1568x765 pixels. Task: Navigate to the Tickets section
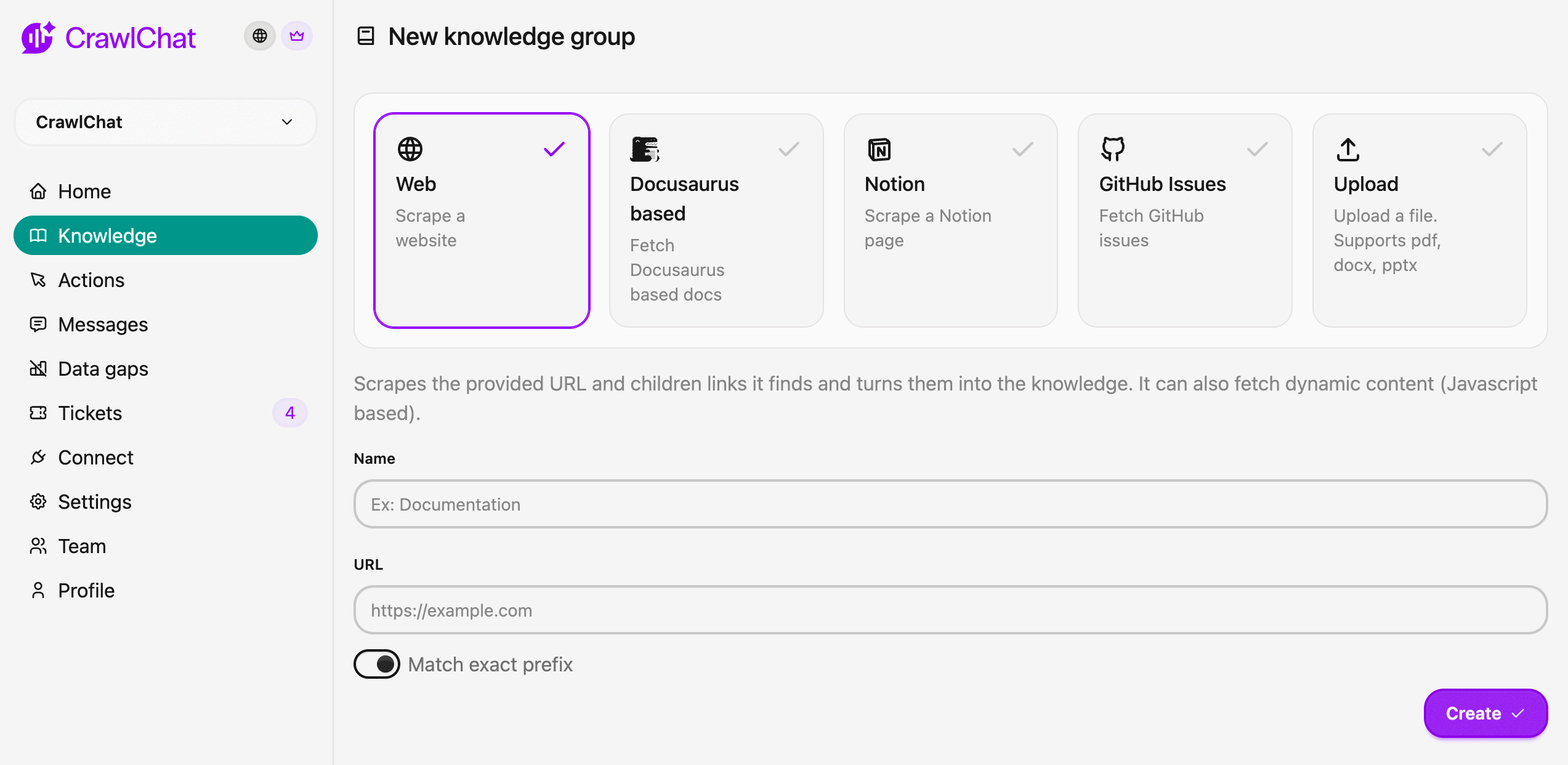point(90,413)
